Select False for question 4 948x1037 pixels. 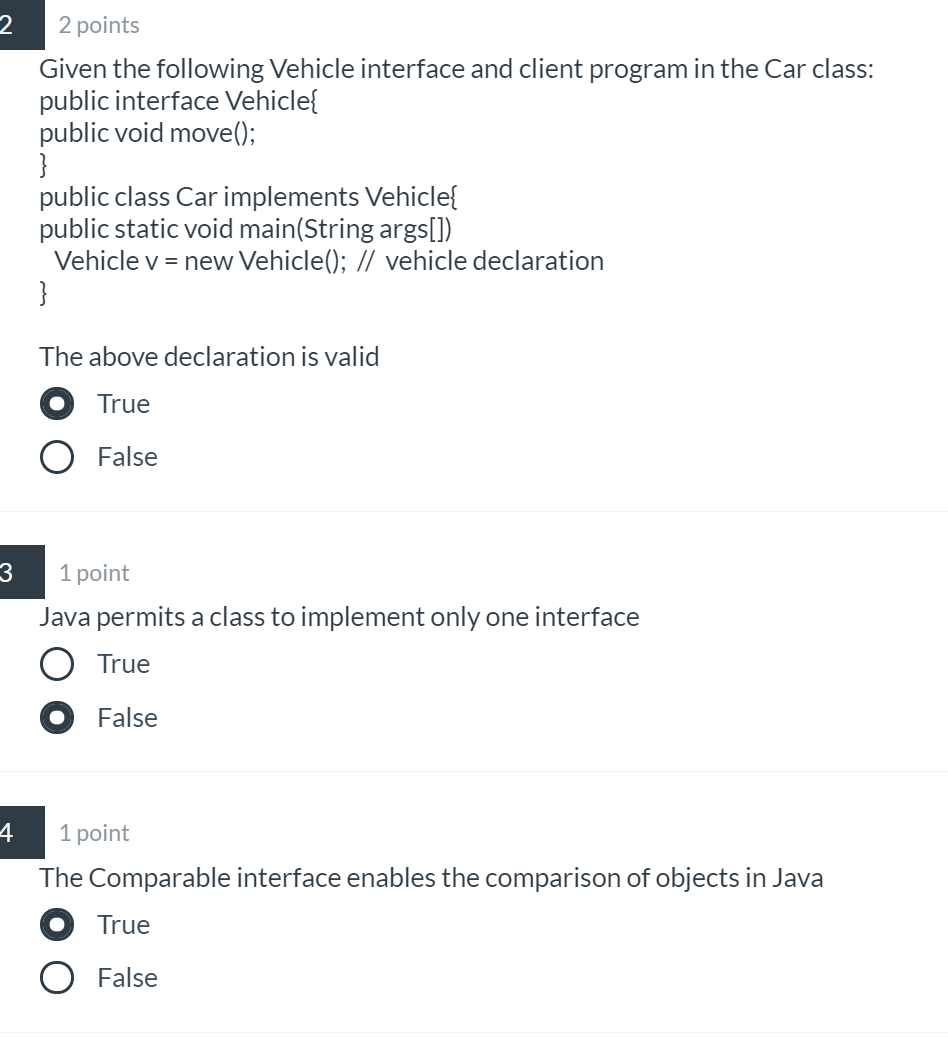click(x=56, y=977)
